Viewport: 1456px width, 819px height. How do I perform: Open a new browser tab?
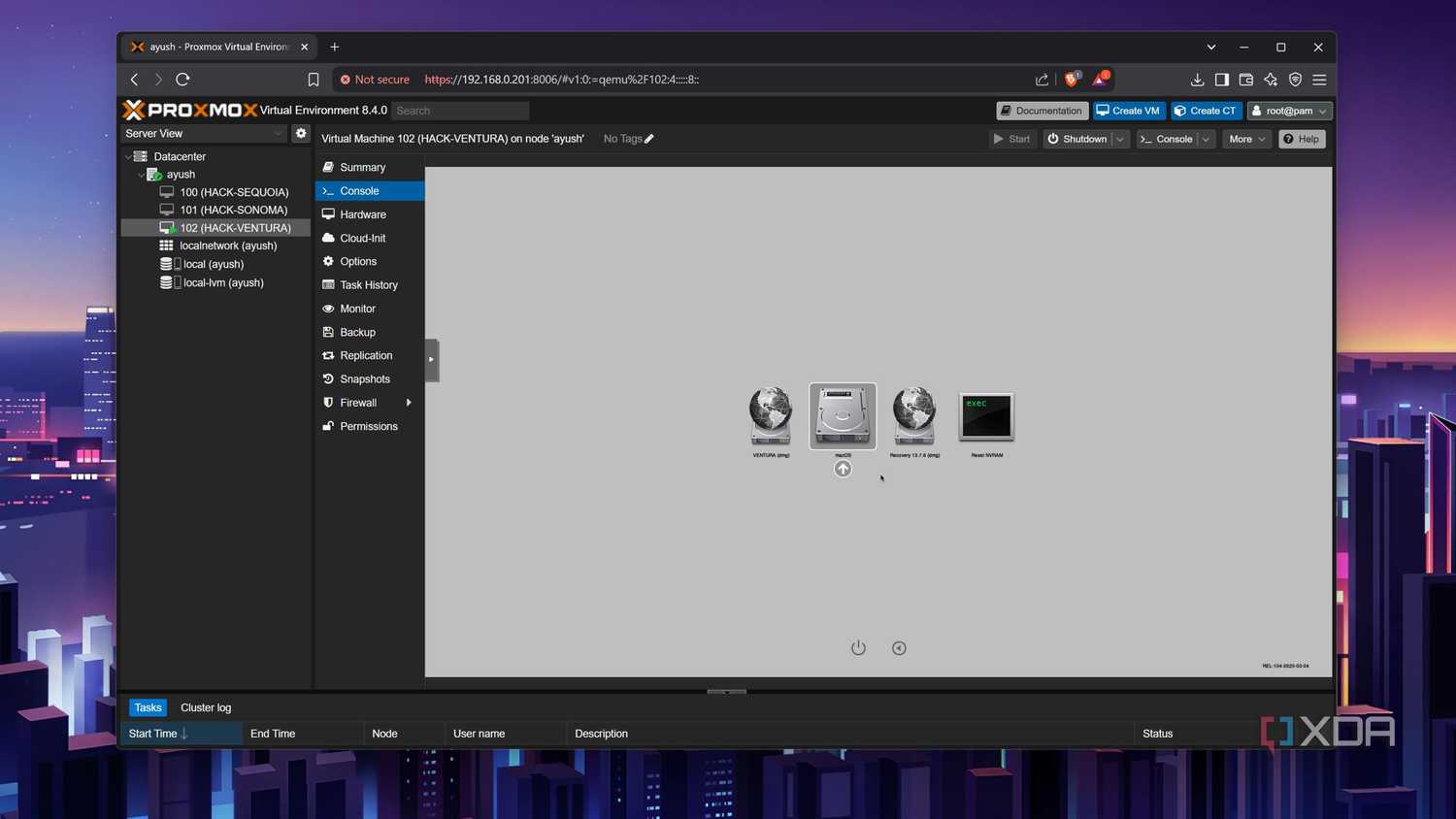coord(335,47)
